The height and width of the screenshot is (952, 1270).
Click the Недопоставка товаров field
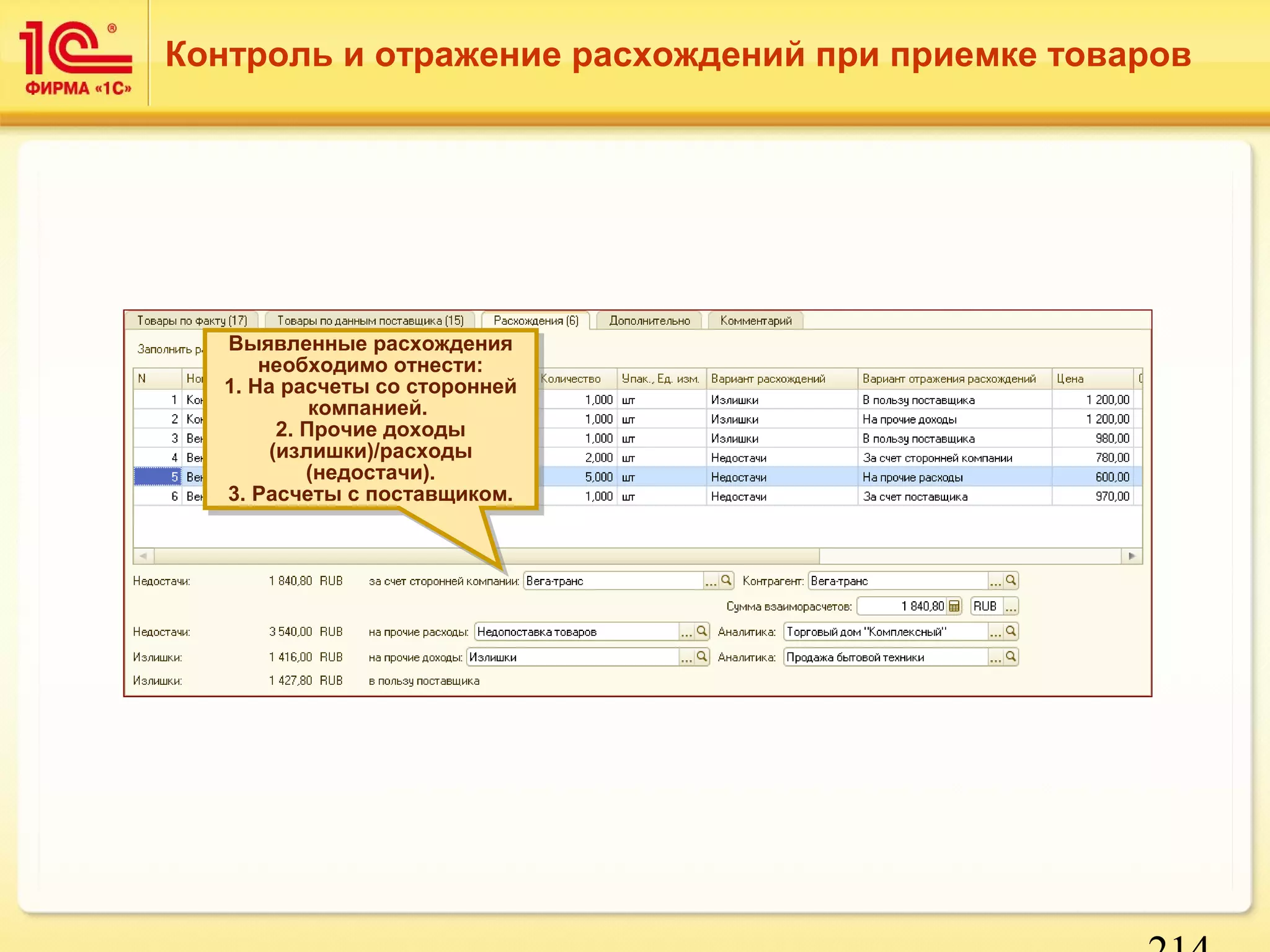[x=577, y=632]
